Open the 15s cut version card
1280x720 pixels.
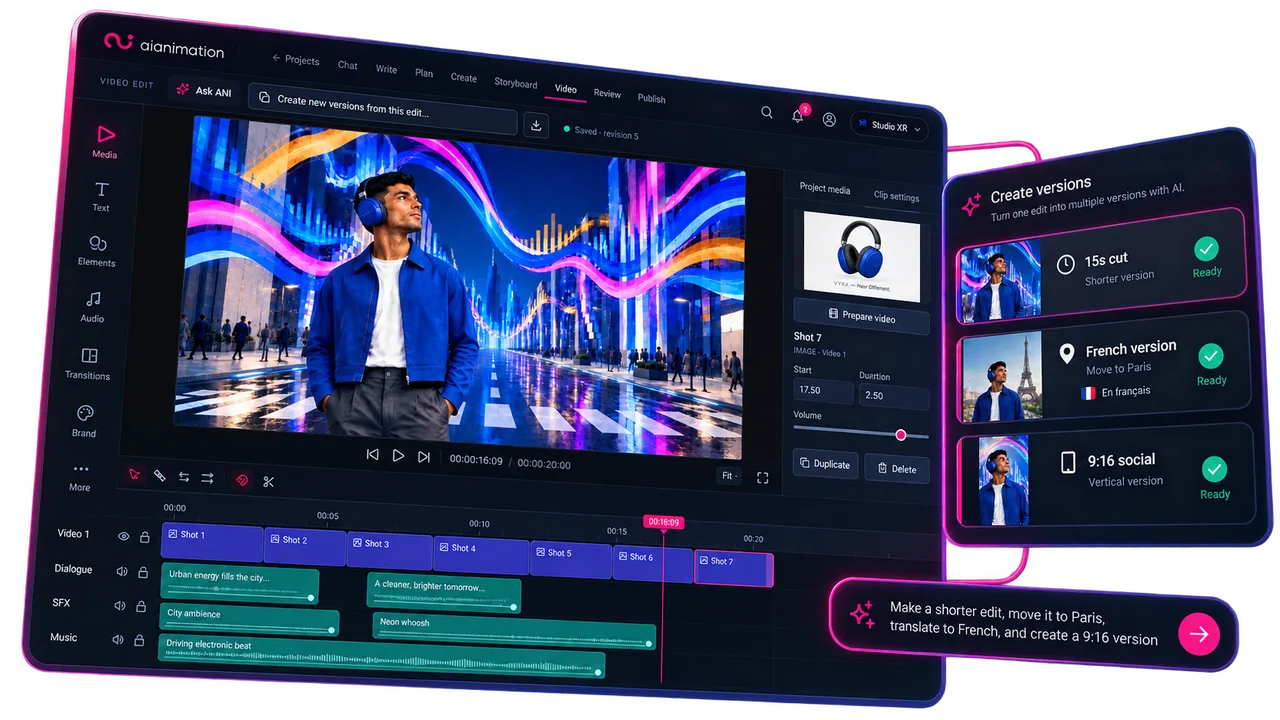pyautogui.click(x=1100, y=267)
